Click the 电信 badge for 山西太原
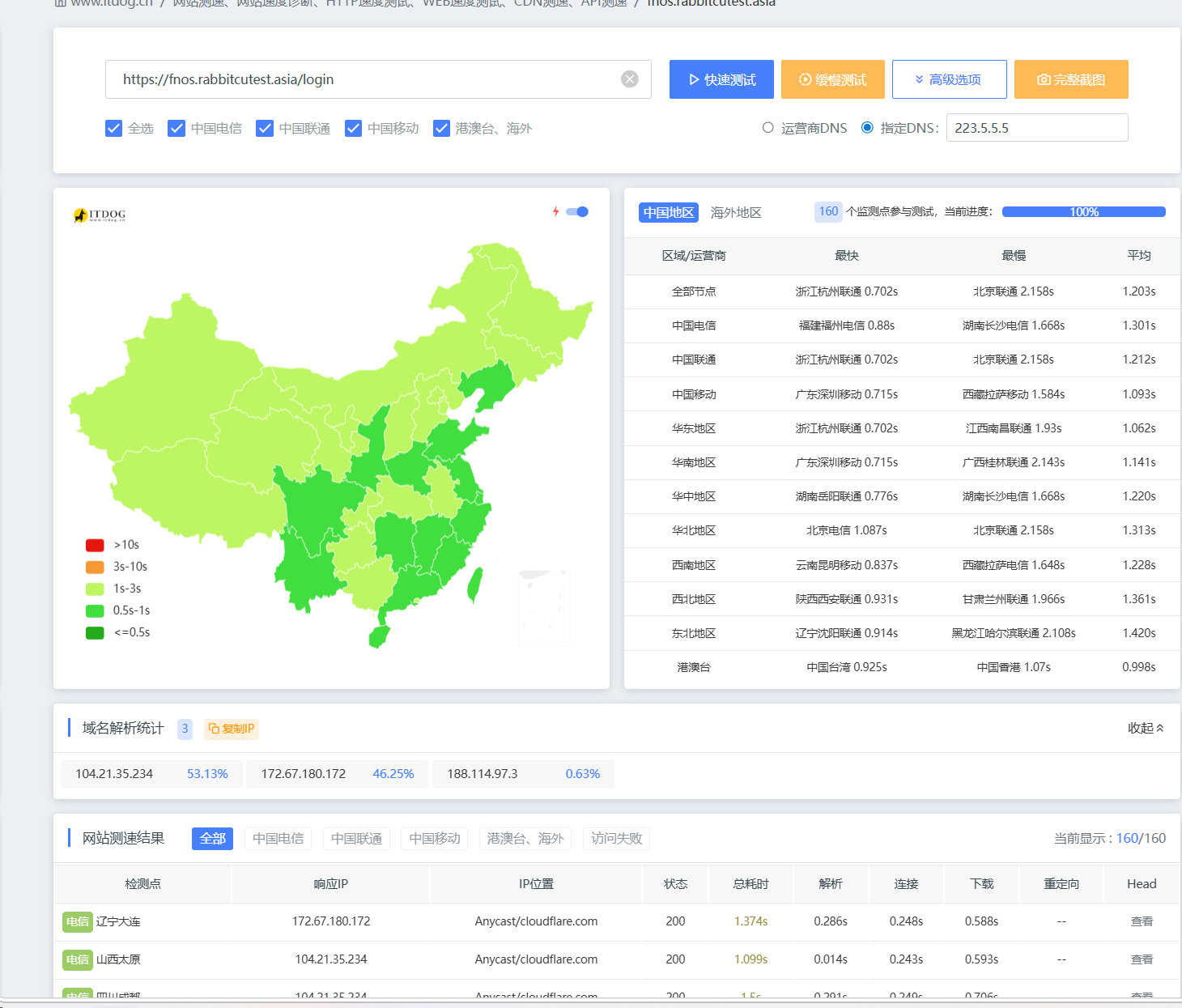Image resolution: width=1182 pixels, height=1008 pixels. 78,959
